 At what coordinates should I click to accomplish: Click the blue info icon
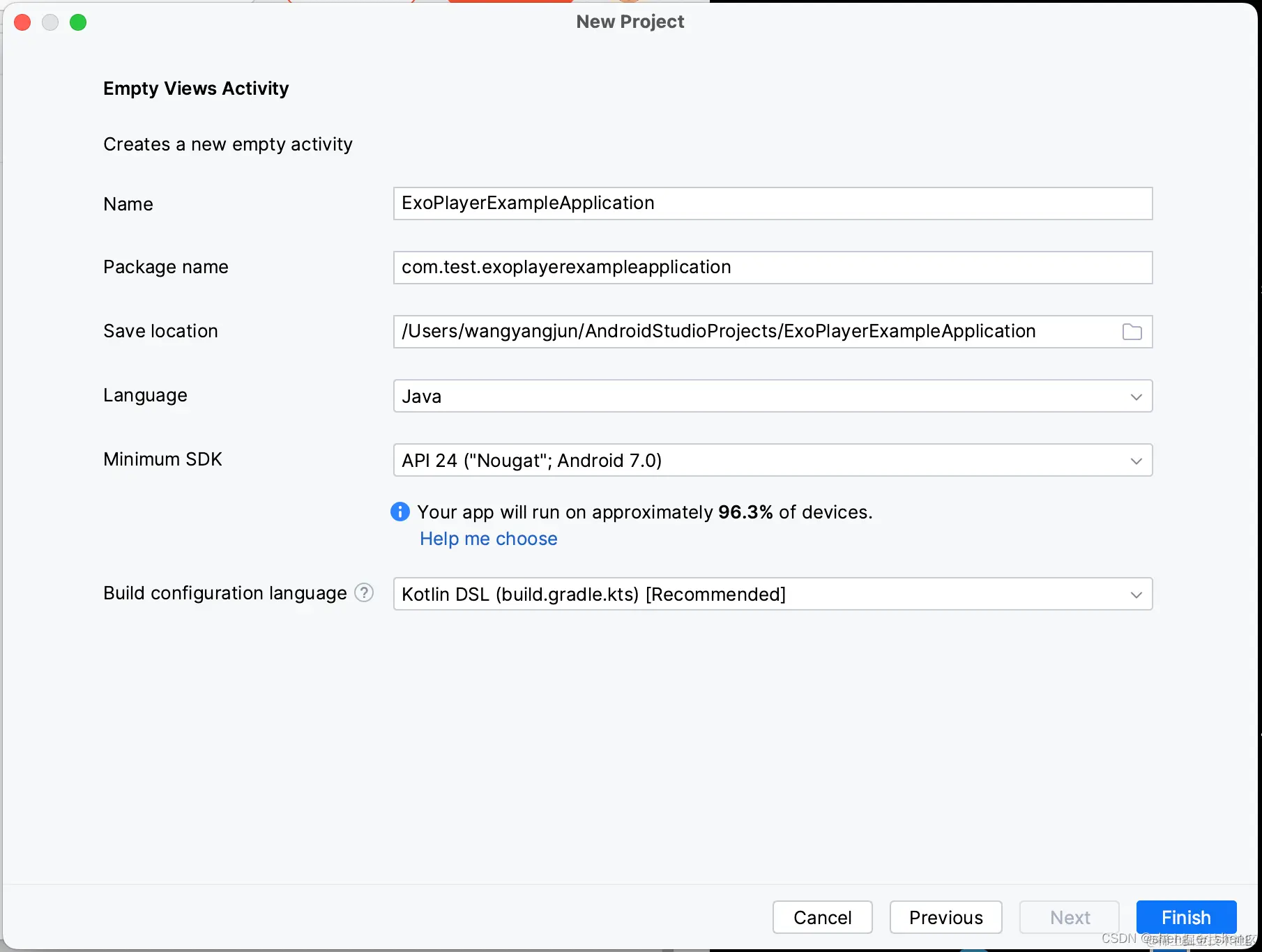point(400,512)
